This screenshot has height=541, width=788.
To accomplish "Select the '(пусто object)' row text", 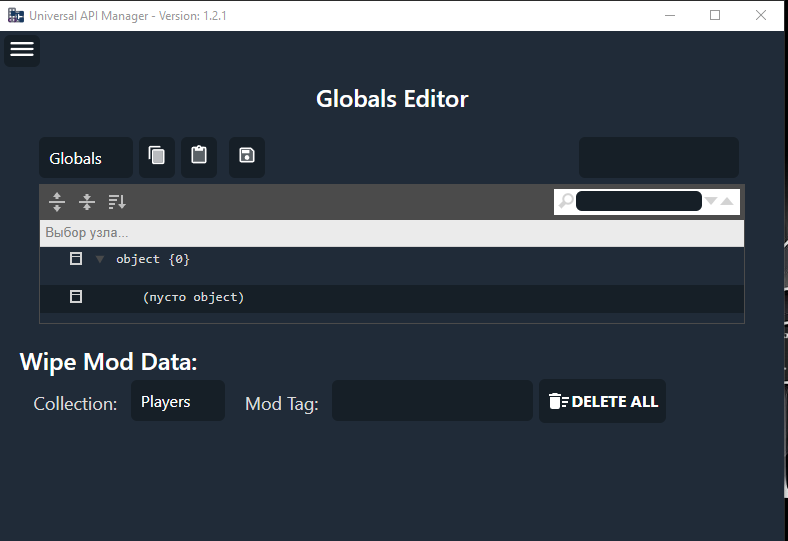I will pos(193,297).
